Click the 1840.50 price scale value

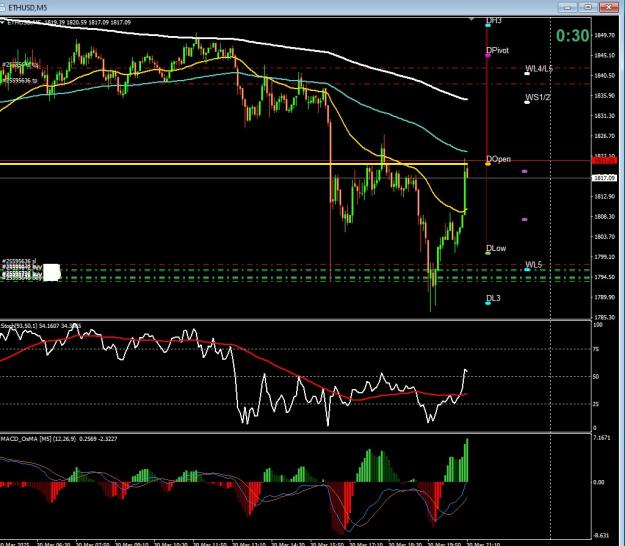pyautogui.click(x=604, y=75)
